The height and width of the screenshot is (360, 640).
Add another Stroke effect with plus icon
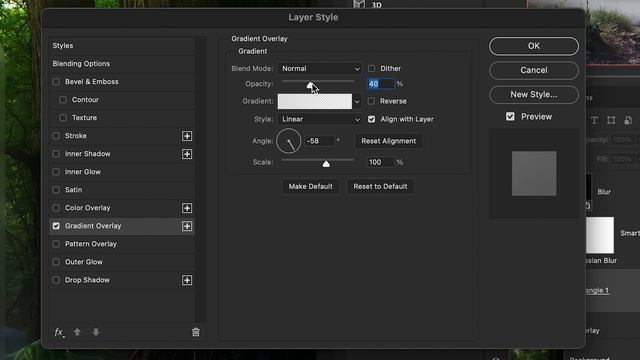[187, 136]
